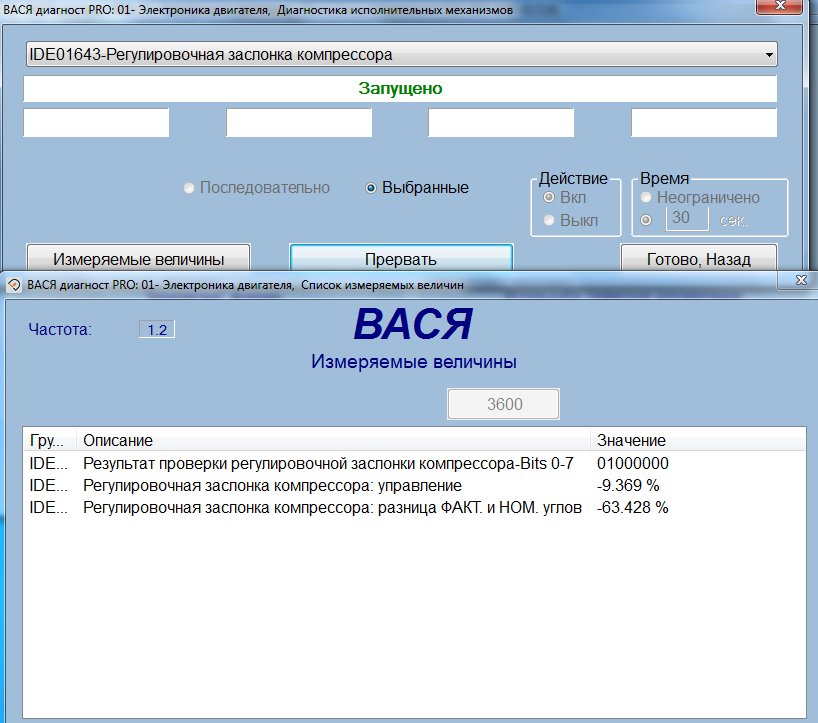The height and width of the screenshot is (723, 818).
Task: Select the 'разница ФАКТ. и НОМ. углов' row
Action: pyautogui.click(x=330, y=507)
